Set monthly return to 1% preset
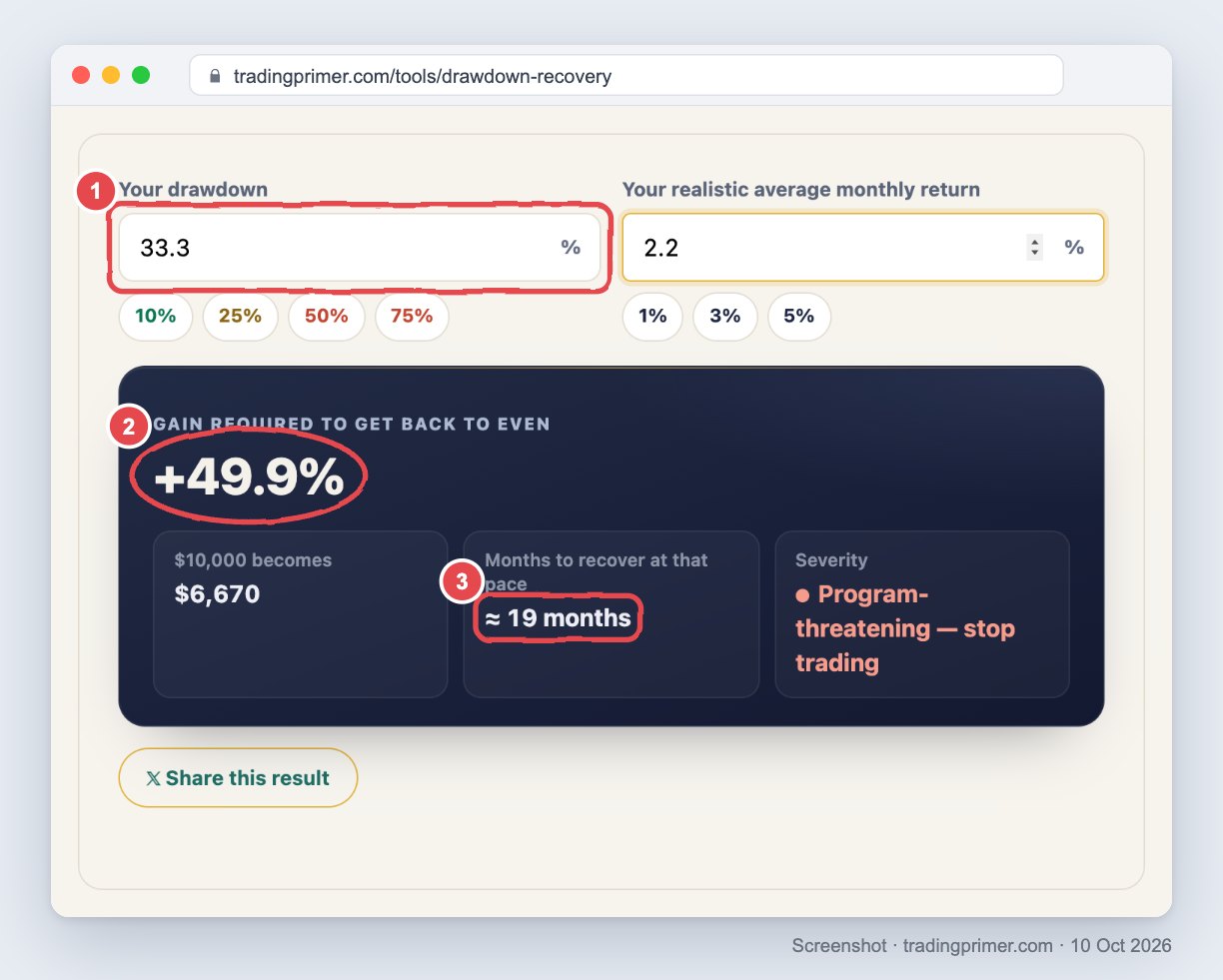 [653, 317]
